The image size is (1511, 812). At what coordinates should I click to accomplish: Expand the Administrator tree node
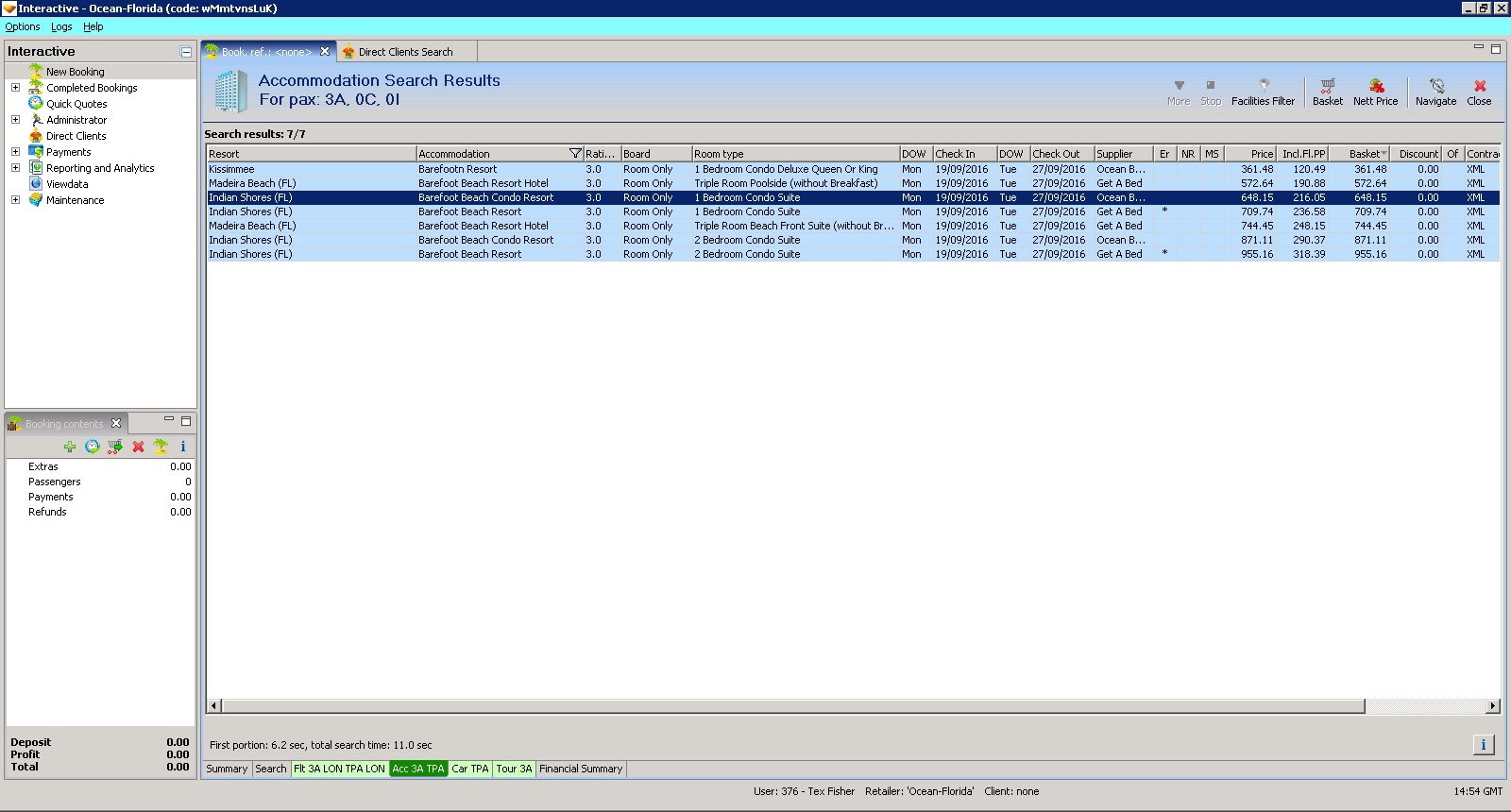pyautogui.click(x=15, y=120)
